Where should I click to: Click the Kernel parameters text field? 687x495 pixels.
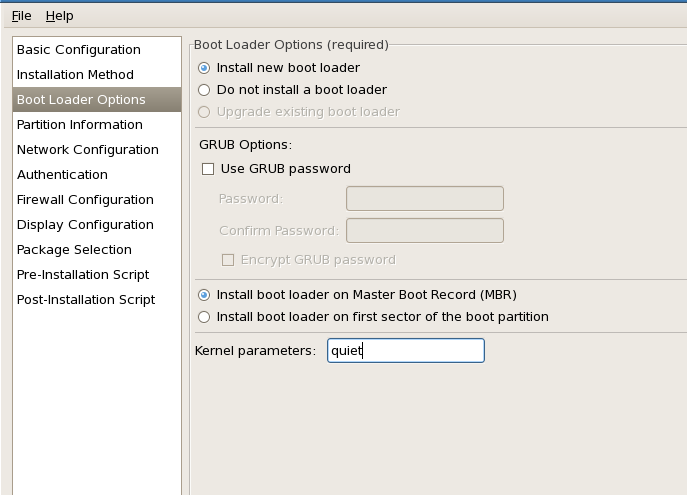tap(405, 351)
